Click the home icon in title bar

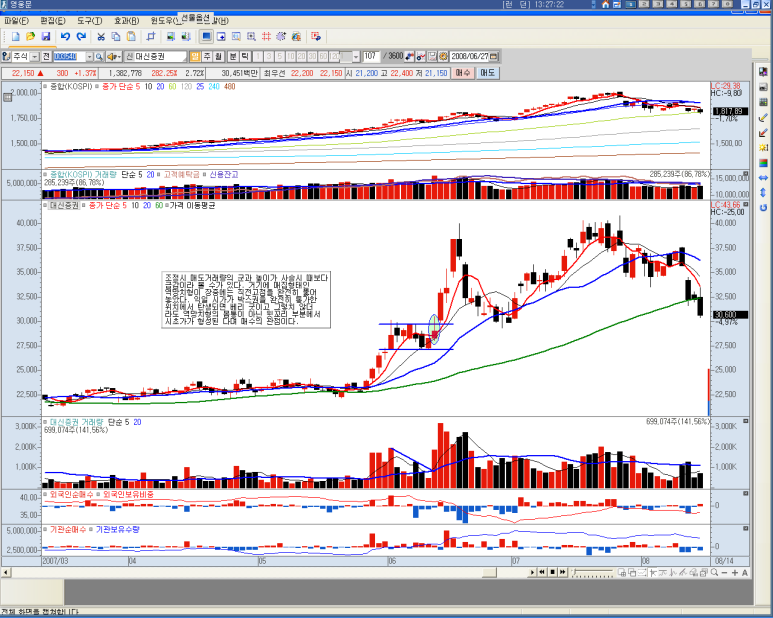pyautogui.click(x=606, y=4)
